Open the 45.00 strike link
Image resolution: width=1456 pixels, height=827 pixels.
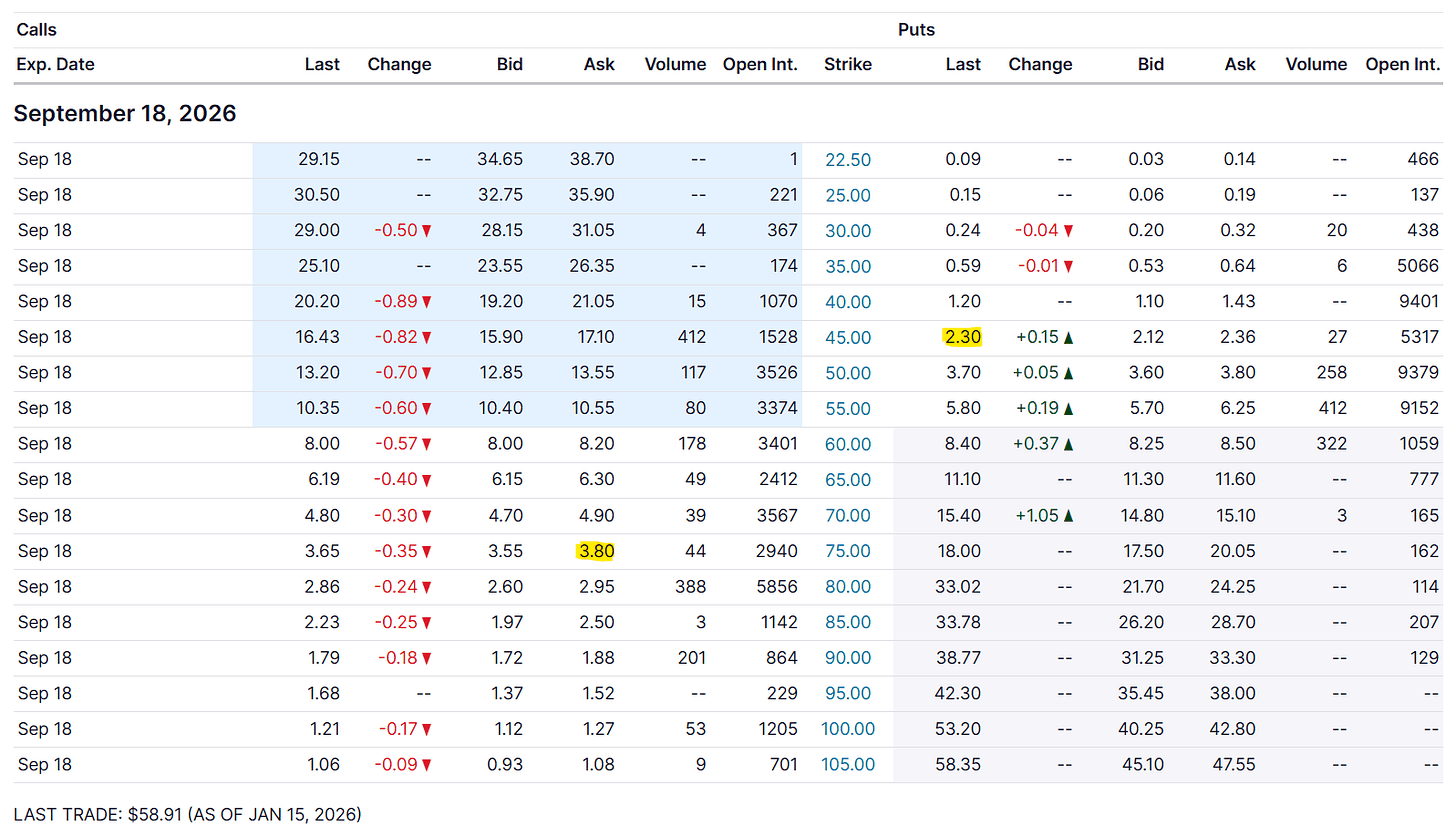coord(847,338)
